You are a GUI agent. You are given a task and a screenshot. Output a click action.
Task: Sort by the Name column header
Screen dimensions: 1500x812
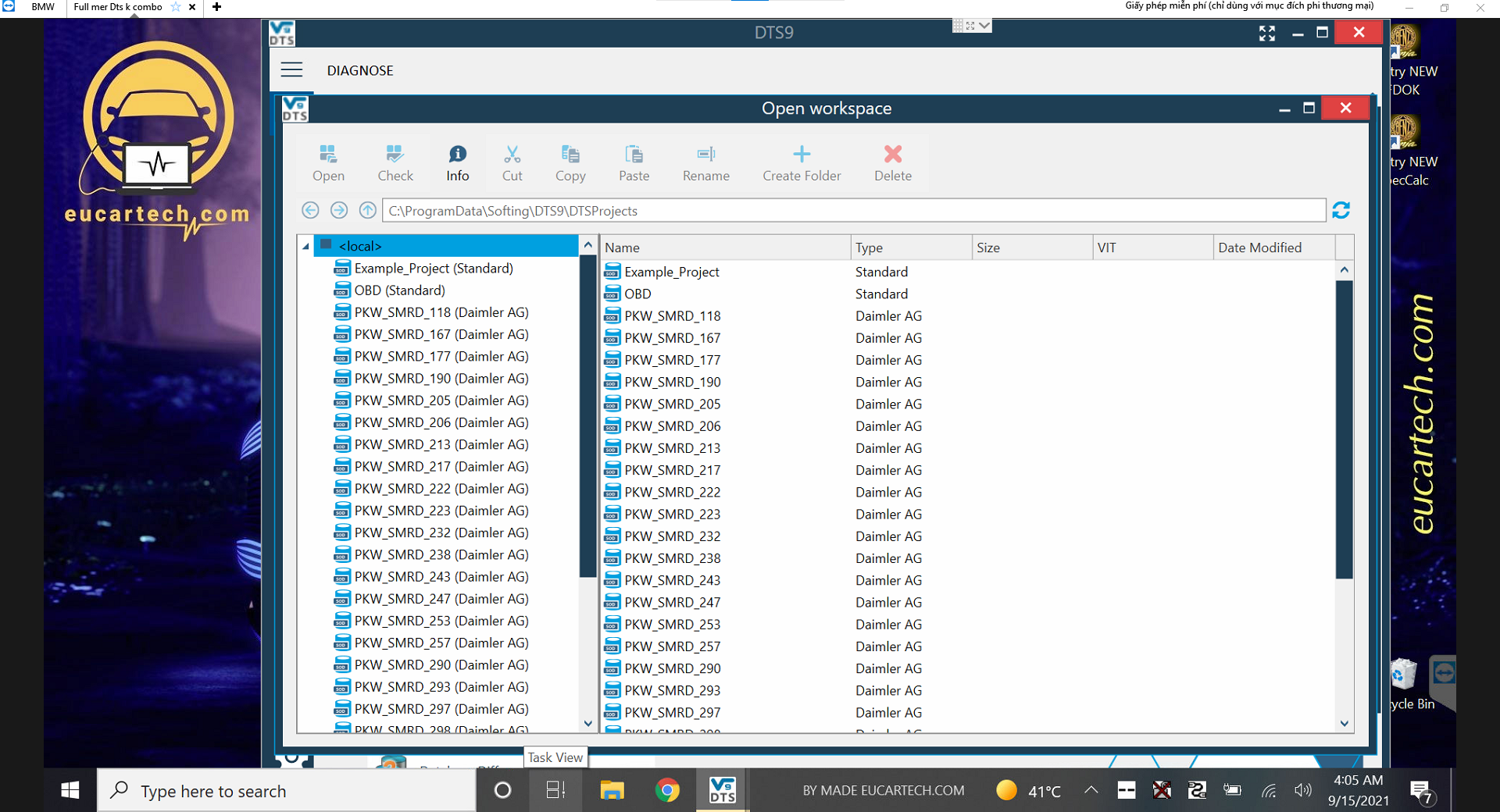[x=725, y=248]
